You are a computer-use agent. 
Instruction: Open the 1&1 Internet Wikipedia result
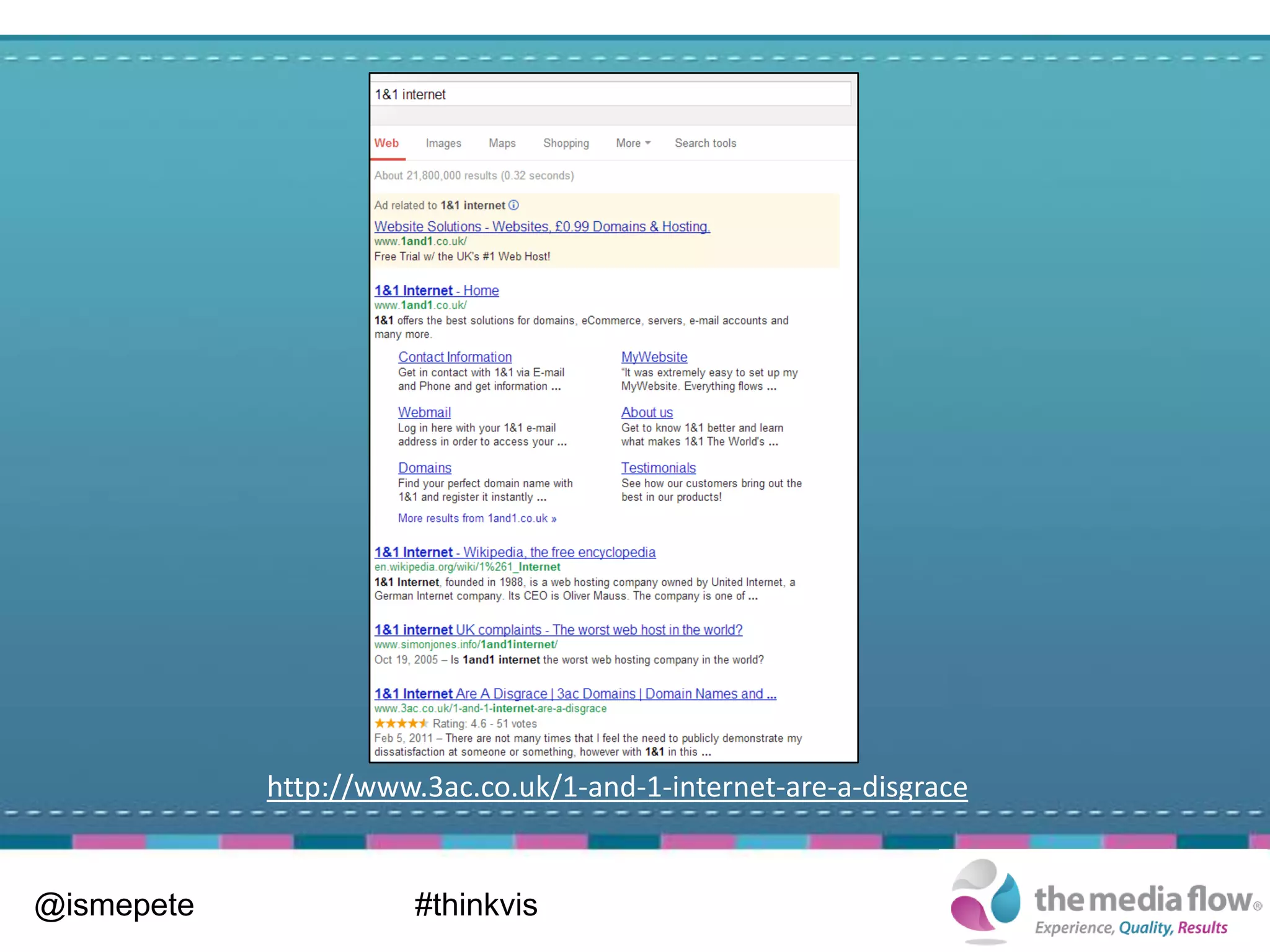pos(515,552)
